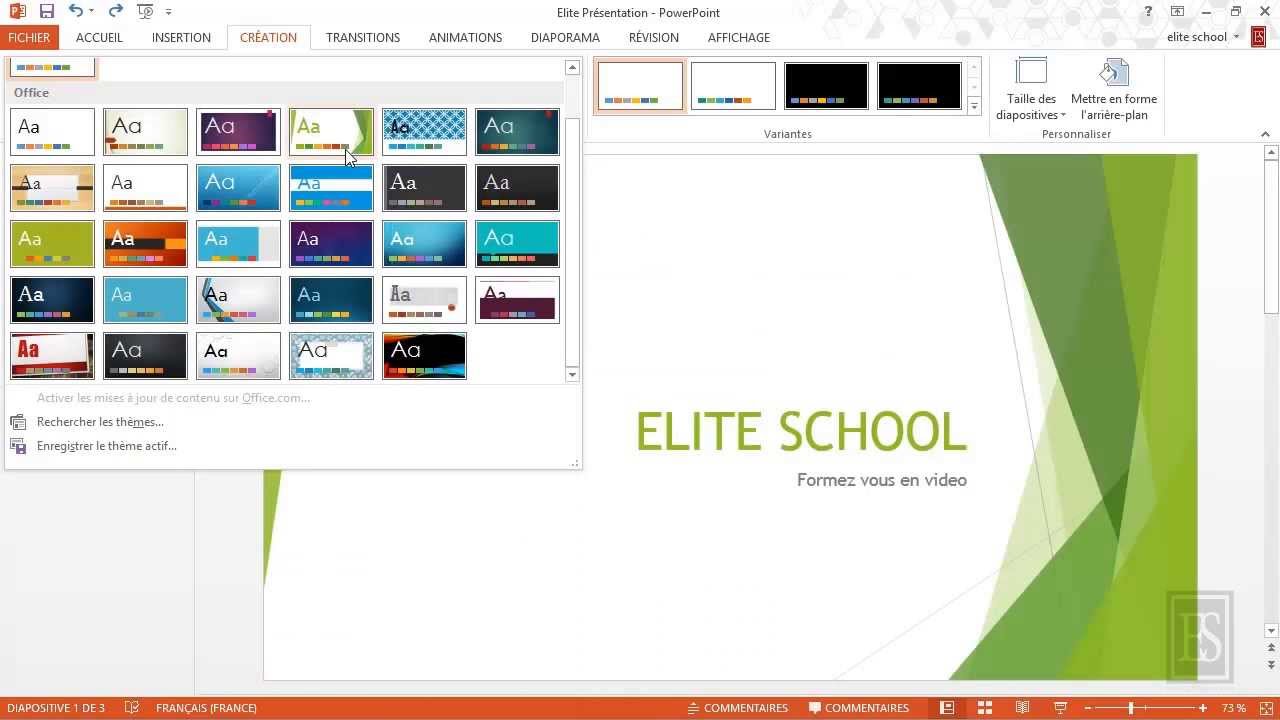This screenshot has height=720, width=1280.
Task: Apply the black theme with colorful wave
Action: [x=424, y=356]
